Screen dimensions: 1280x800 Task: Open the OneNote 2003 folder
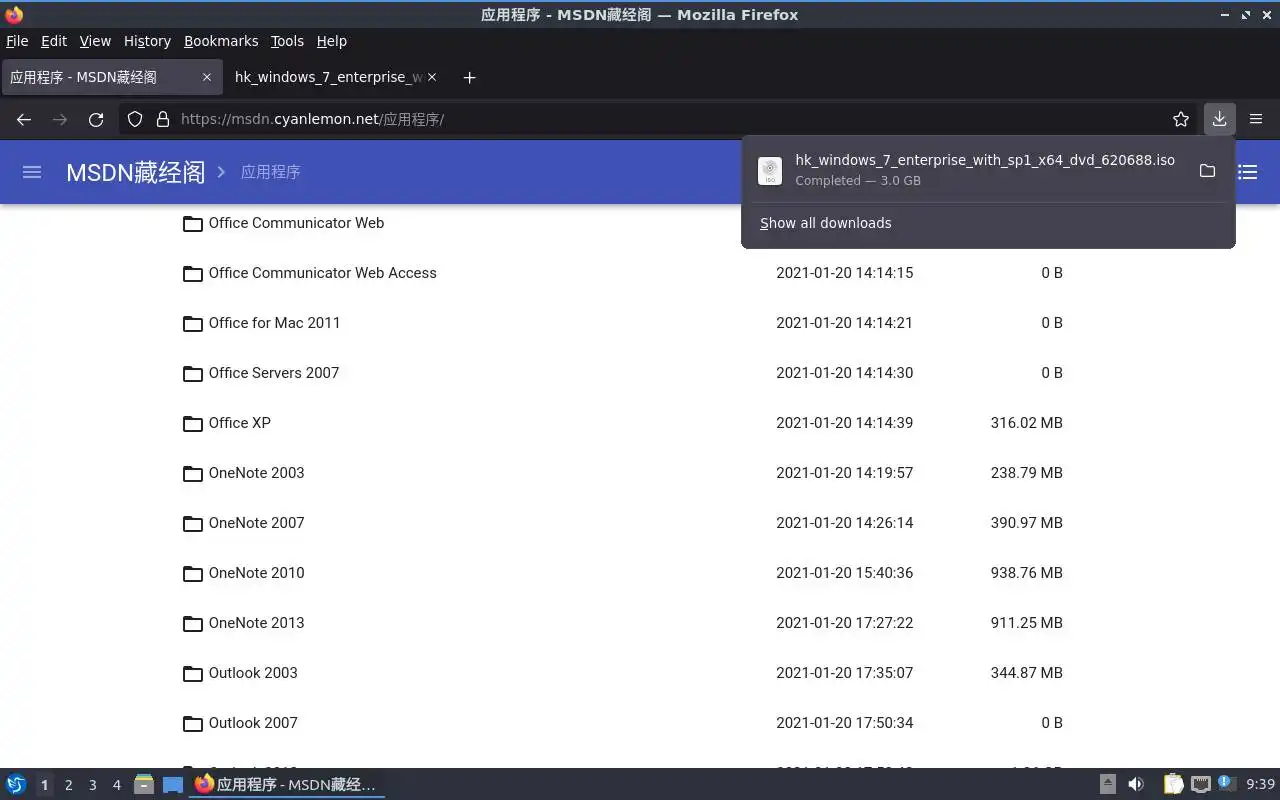(256, 473)
